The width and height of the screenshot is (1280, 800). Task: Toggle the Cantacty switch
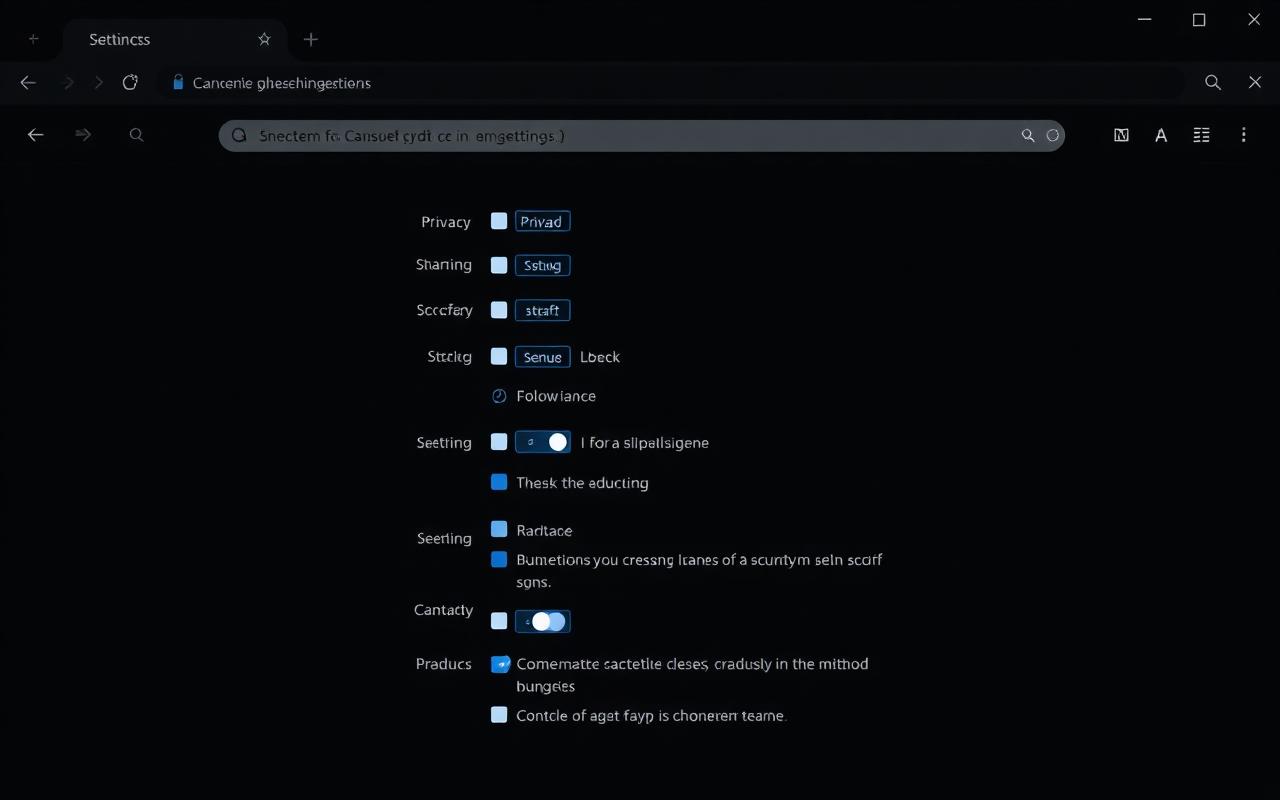point(543,621)
